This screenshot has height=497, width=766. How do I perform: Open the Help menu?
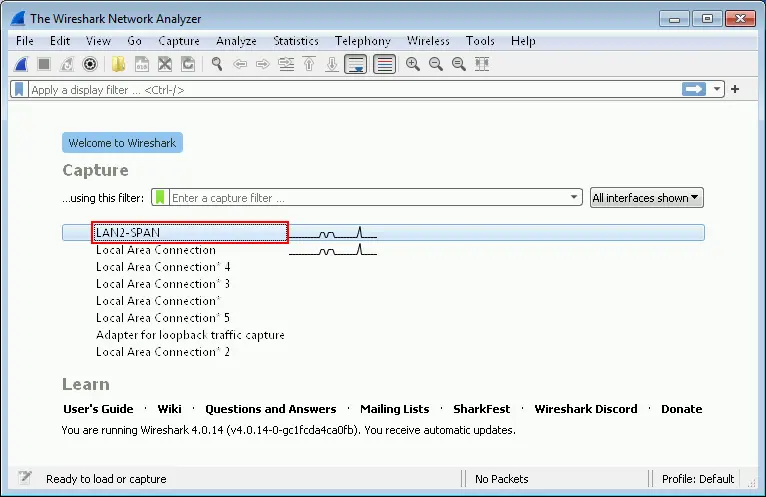523,41
